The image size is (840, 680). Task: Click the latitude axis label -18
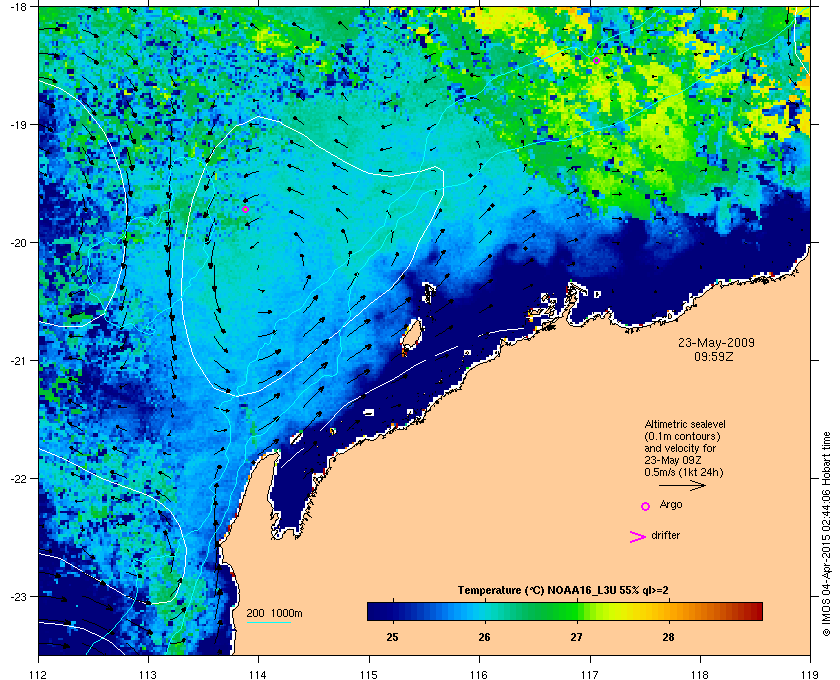pyautogui.click(x=19, y=7)
